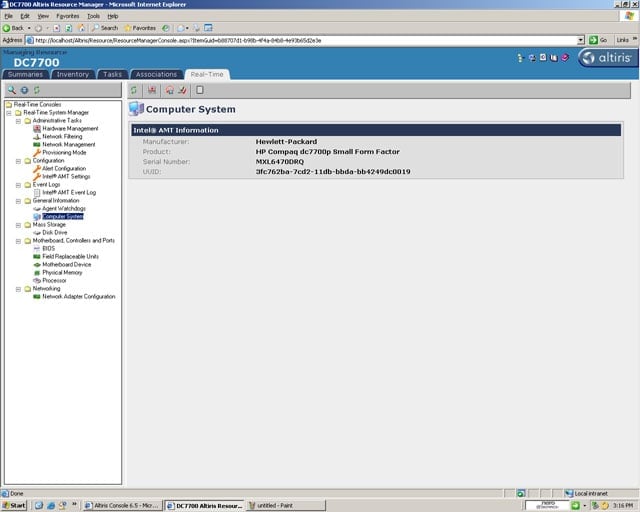Click the red headset icon in content toolbar

(170, 90)
